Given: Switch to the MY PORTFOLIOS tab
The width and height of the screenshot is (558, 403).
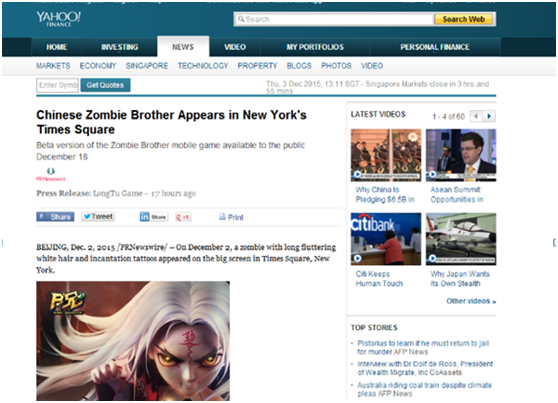Looking at the screenshot, I should [x=315, y=47].
